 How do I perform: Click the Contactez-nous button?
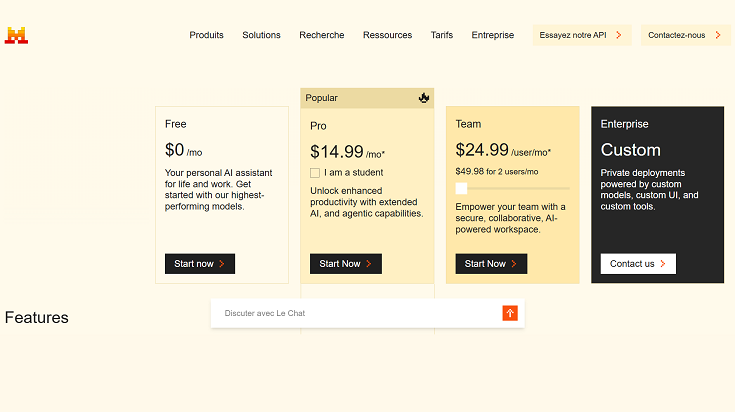685,35
